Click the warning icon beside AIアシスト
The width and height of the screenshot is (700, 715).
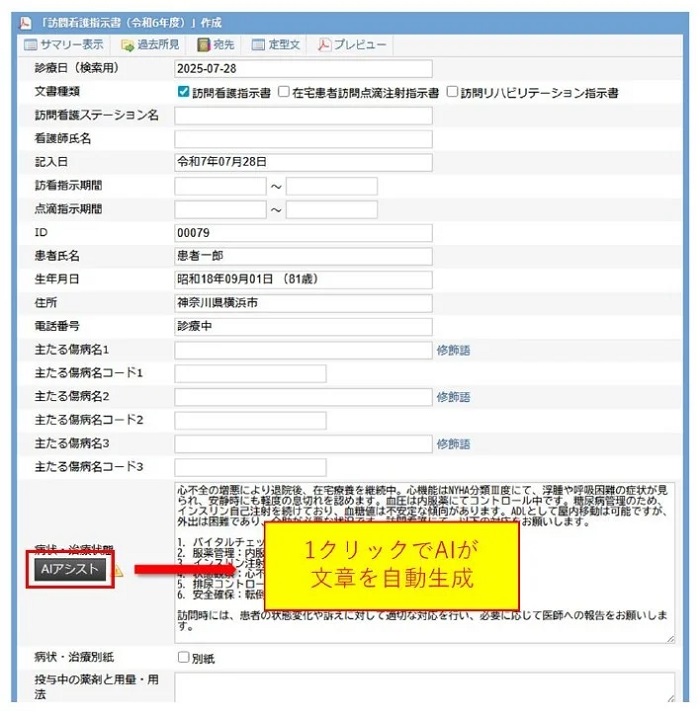(118, 570)
